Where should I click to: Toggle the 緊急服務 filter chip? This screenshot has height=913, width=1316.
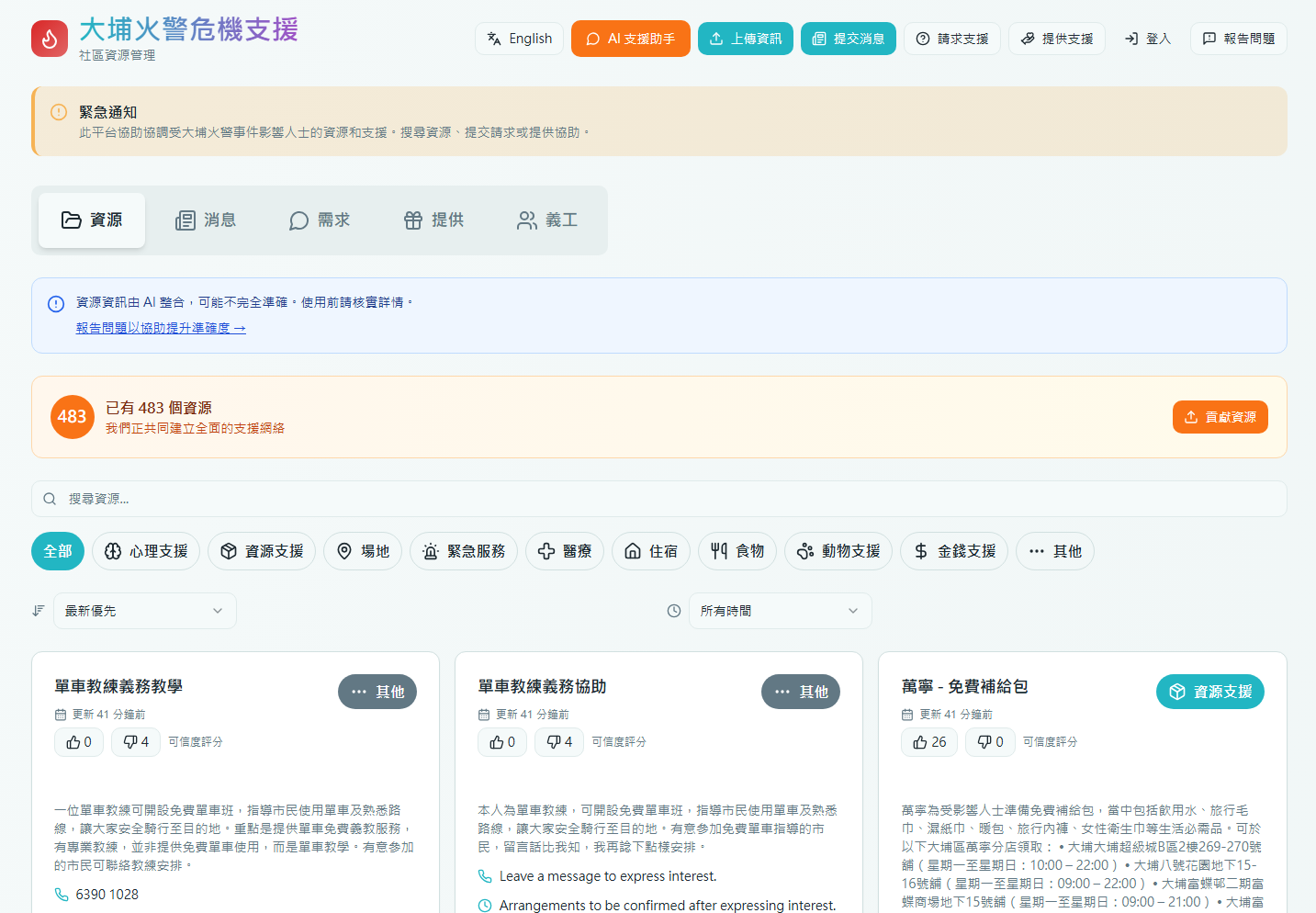pyautogui.click(x=464, y=551)
